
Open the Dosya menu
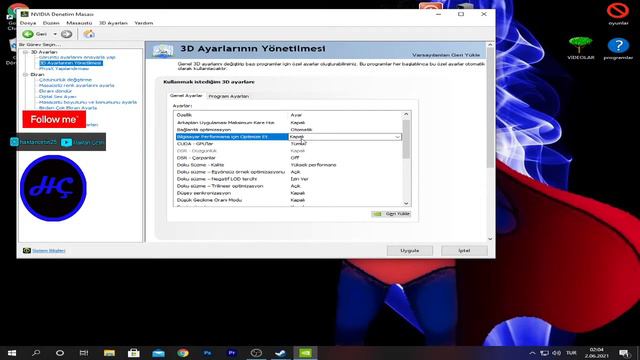click(28, 23)
